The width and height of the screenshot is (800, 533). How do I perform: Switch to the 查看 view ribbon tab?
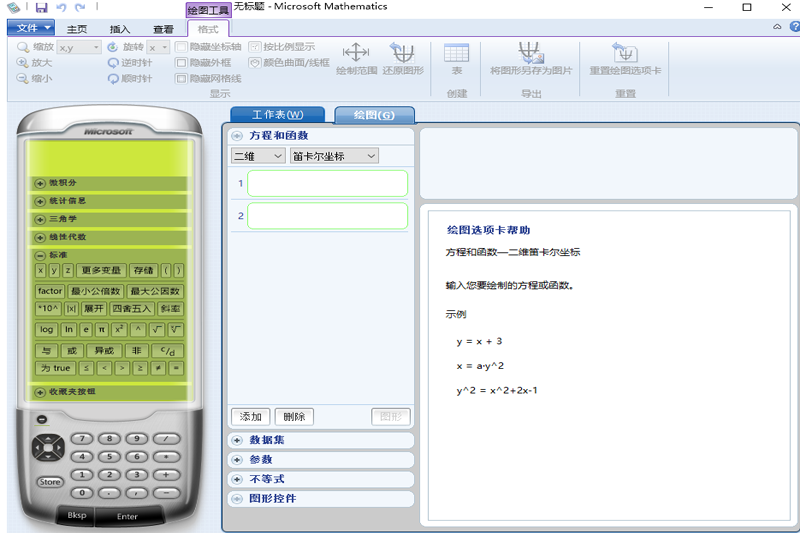click(x=163, y=29)
